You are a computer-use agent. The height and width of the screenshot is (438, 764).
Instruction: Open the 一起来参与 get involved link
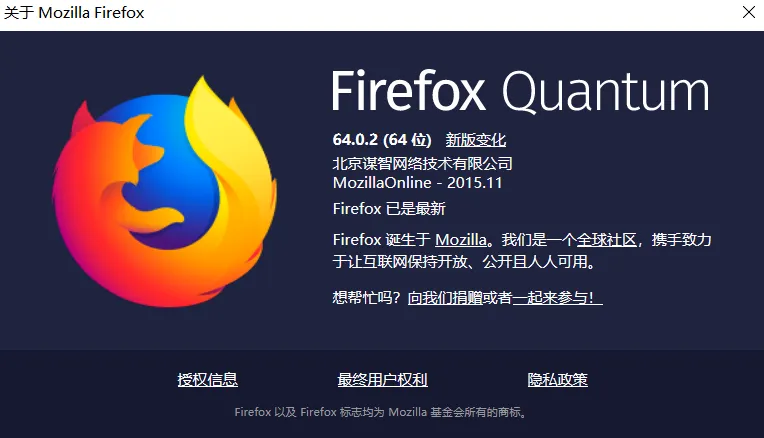click(557, 297)
